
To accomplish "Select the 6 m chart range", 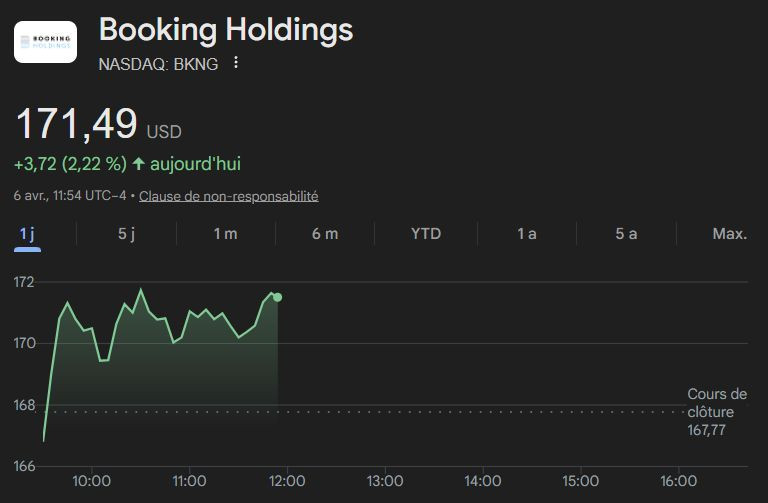I will pos(325,234).
